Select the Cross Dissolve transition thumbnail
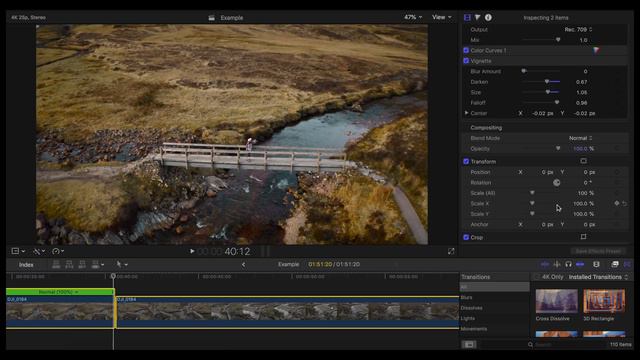 [556, 301]
